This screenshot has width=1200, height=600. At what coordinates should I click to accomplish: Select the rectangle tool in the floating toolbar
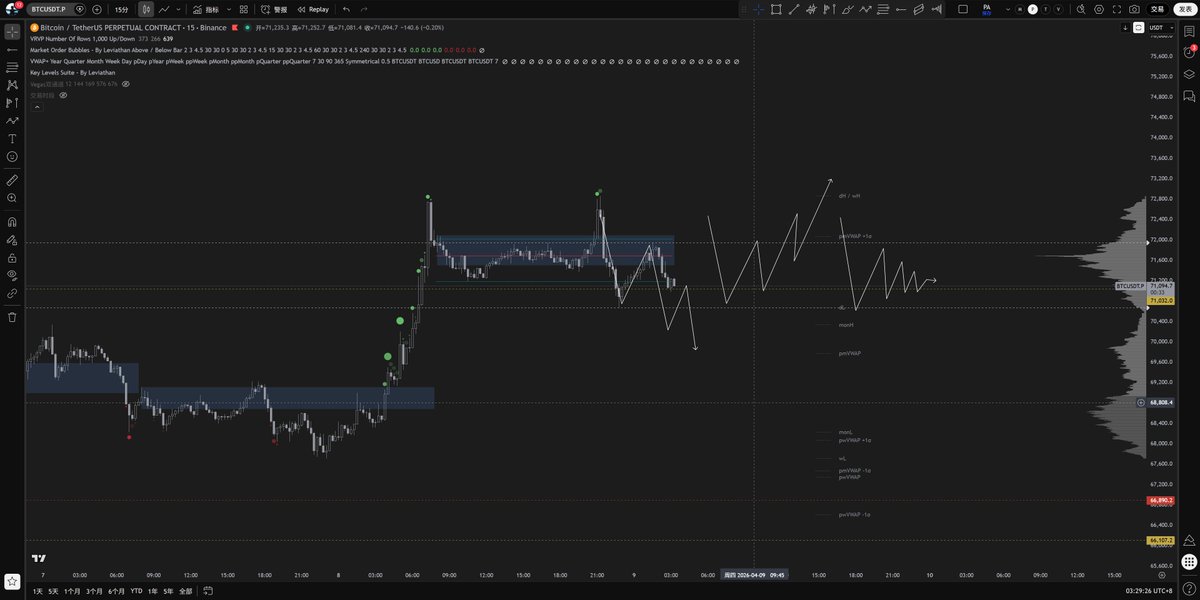click(x=776, y=9)
